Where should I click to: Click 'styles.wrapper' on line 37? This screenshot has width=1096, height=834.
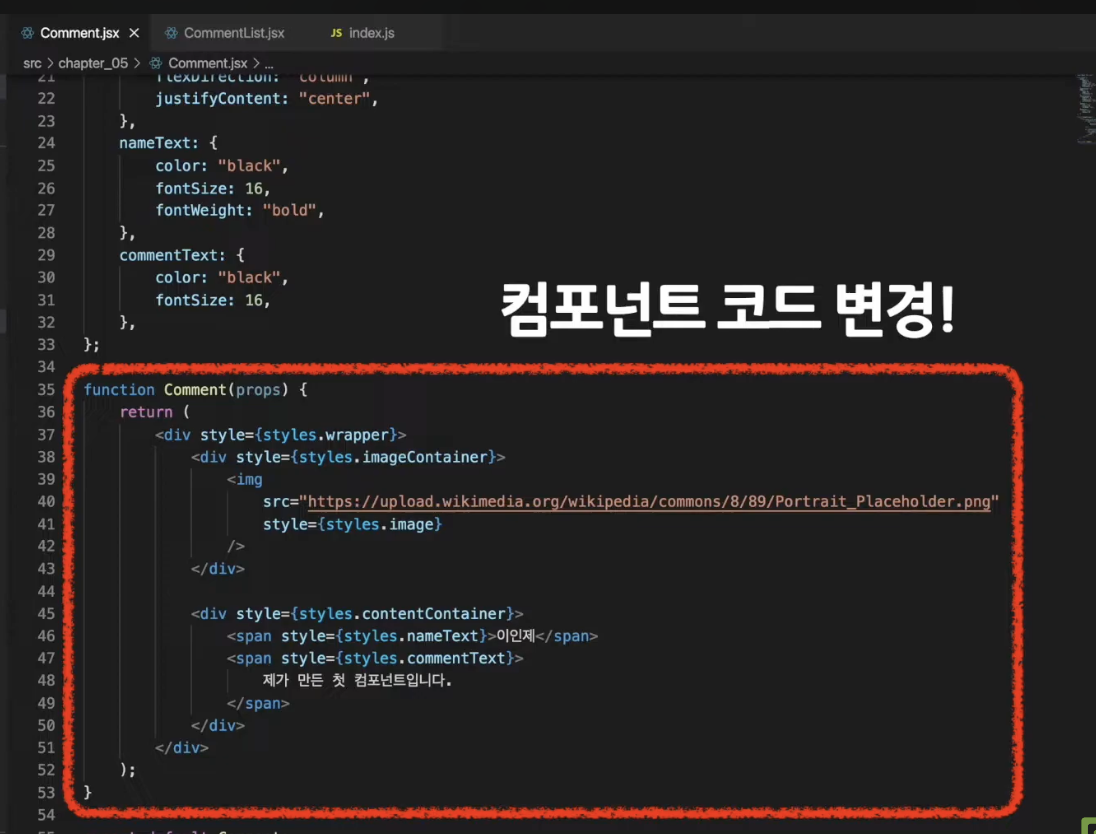click(326, 435)
